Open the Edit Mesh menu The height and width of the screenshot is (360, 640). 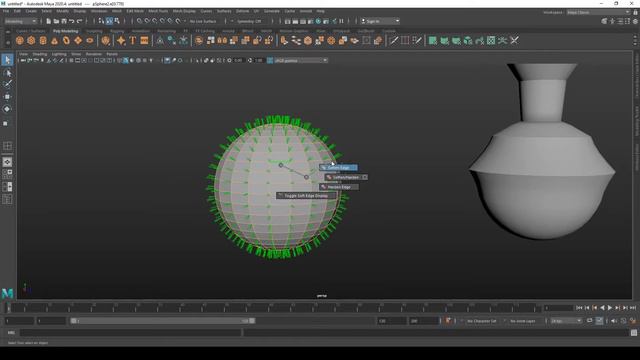pos(135,11)
